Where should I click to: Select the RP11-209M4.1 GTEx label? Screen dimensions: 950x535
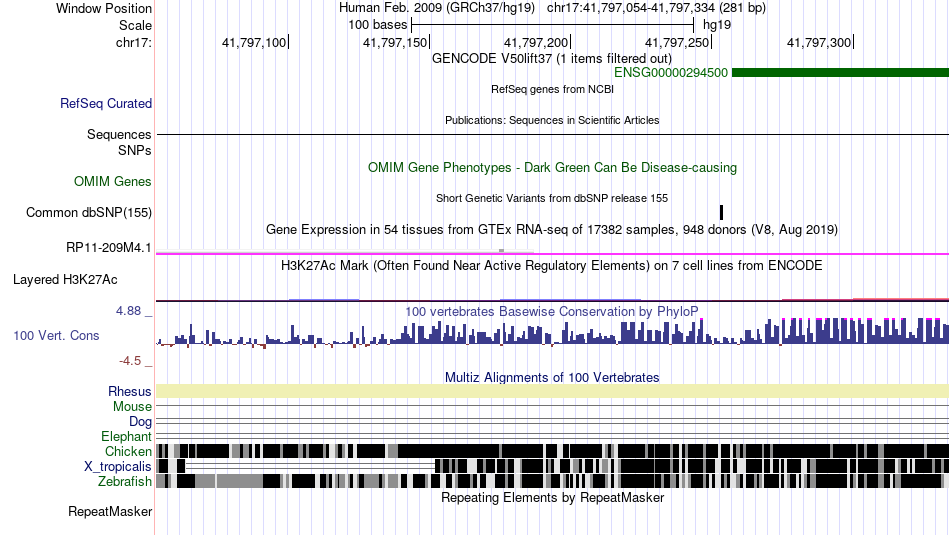pos(109,248)
